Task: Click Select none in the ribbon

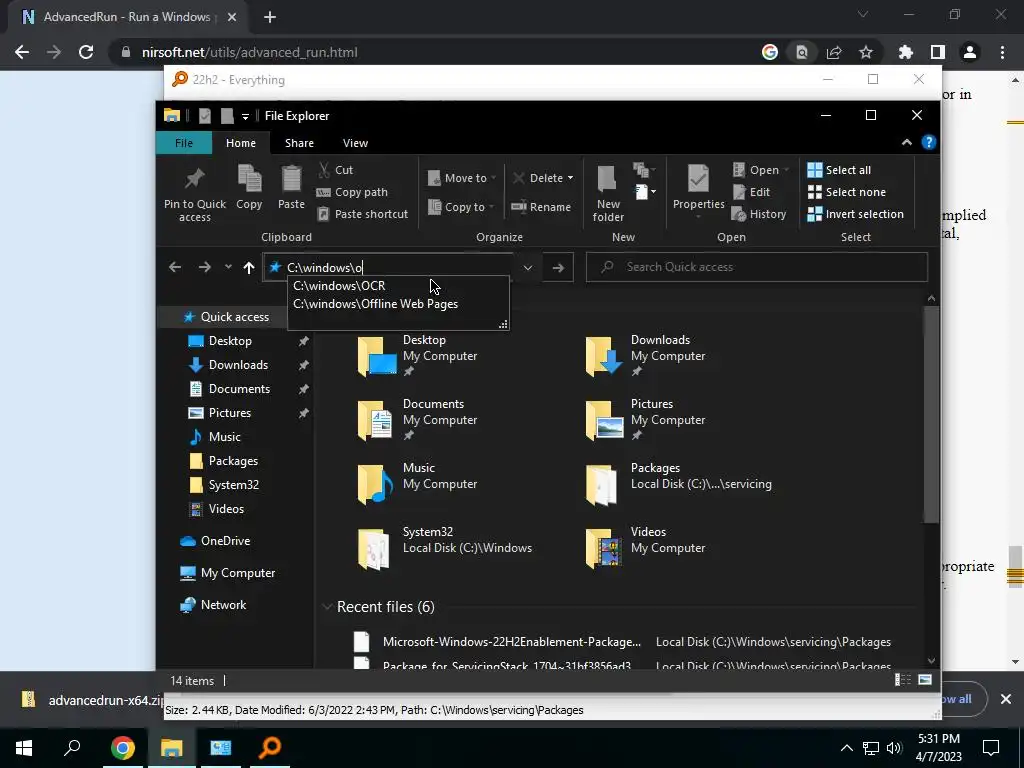Action: click(x=847, y=192)
